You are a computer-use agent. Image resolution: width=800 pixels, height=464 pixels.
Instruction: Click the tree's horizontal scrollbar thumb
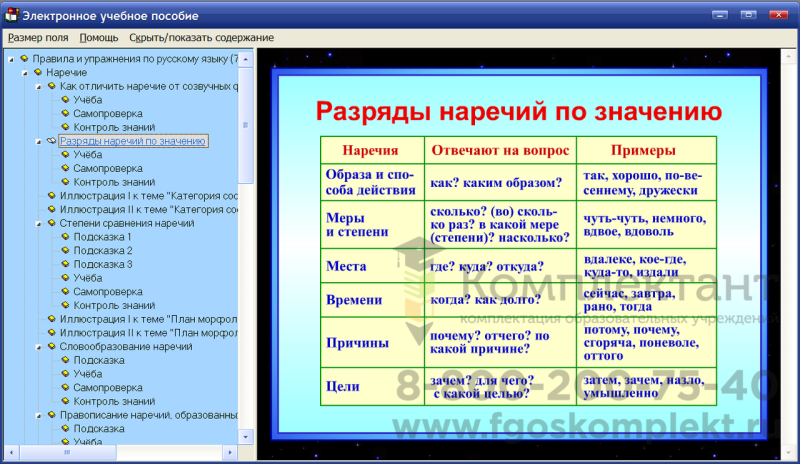pos(67,452)
